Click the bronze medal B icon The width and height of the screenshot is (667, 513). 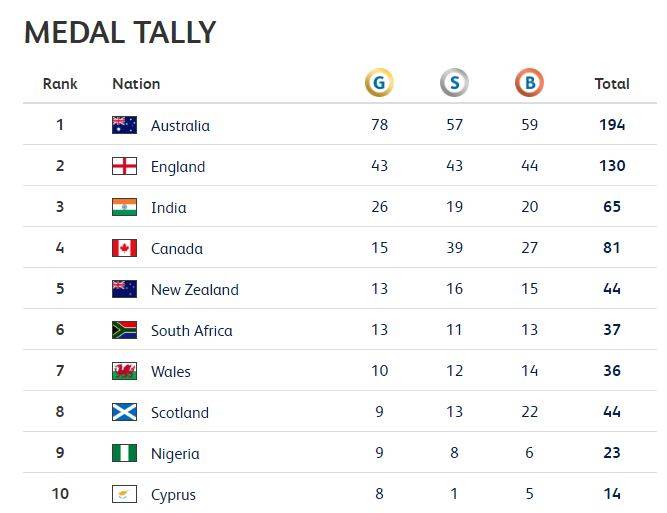point(530,83)
